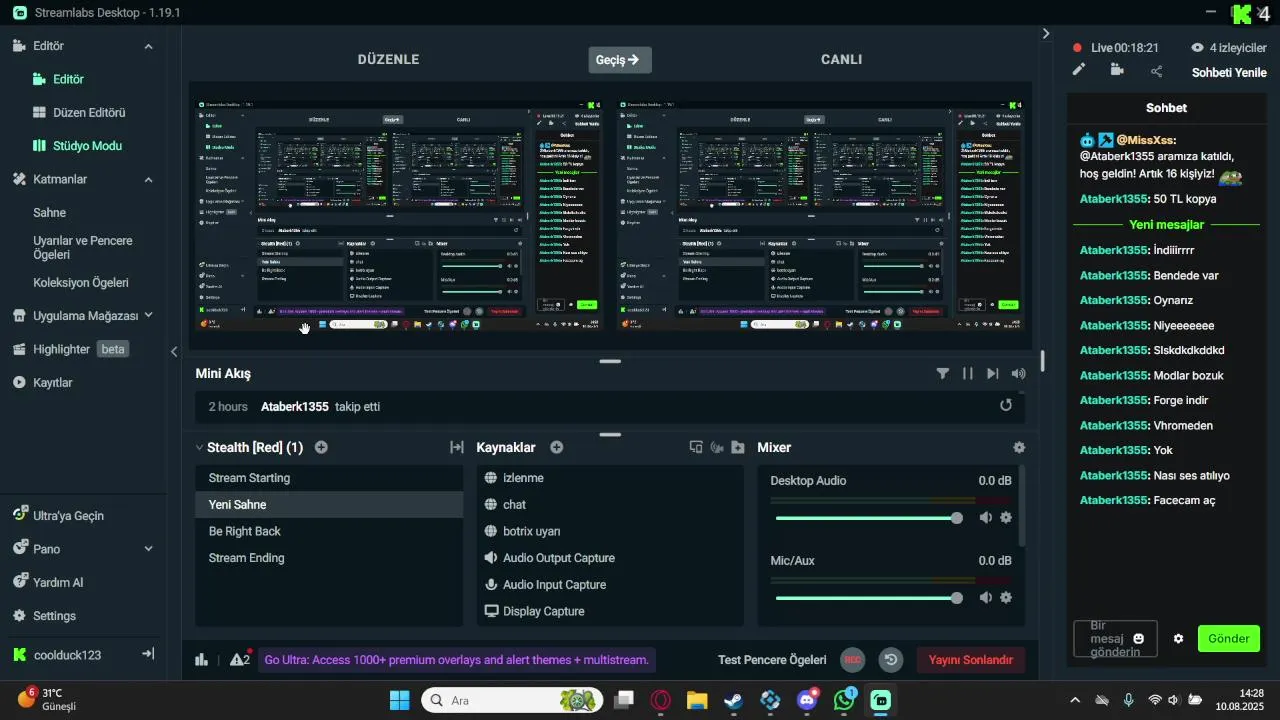Pause the Mini Akış alert queue
This screenshot has width=1280, height=720.
pyautogui.click(x=968, y=373)
